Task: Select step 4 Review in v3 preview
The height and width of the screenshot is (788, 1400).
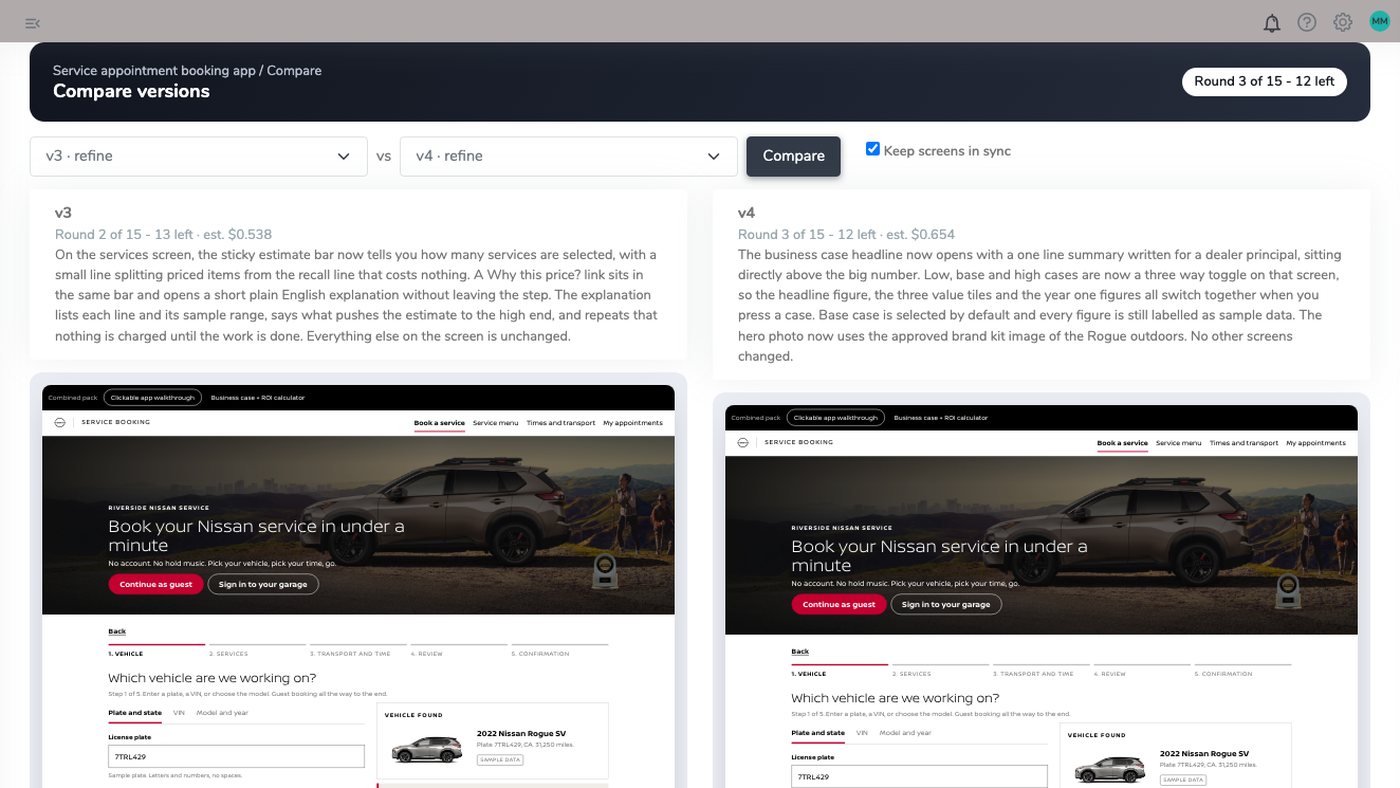Action: pyautogui.click(x=459, y=650)
